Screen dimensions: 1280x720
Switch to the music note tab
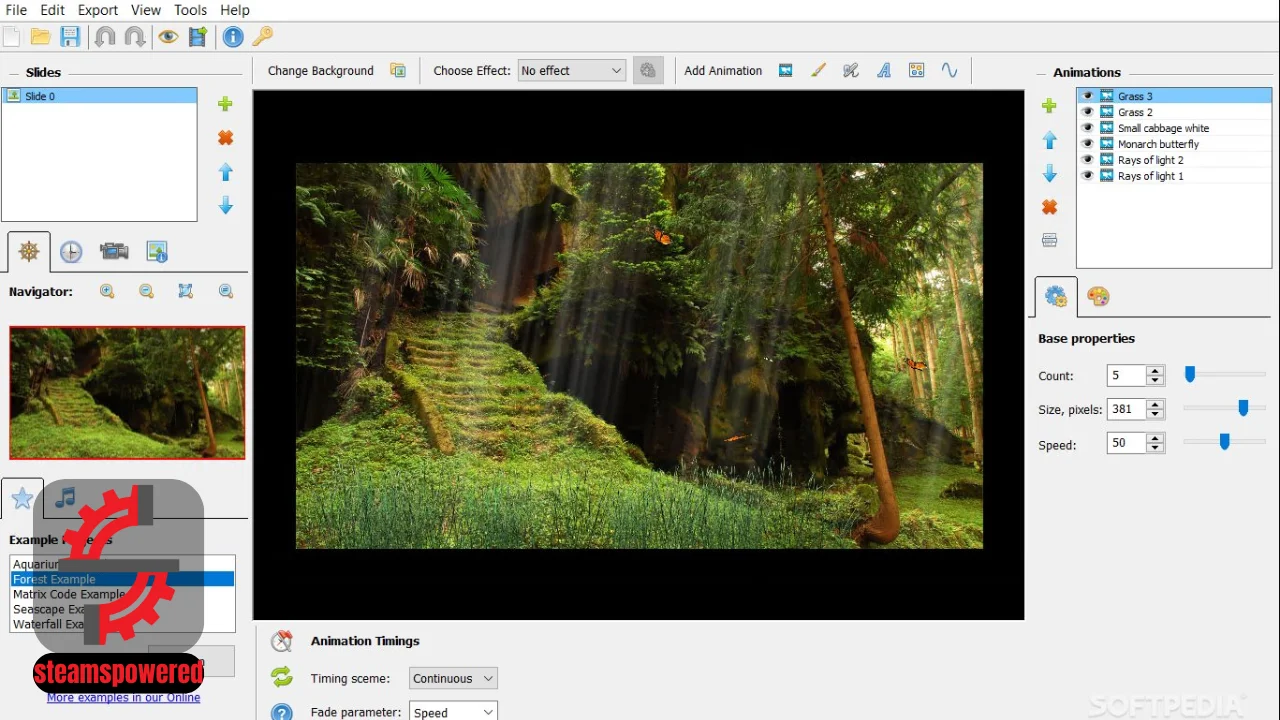click(65, 497)
